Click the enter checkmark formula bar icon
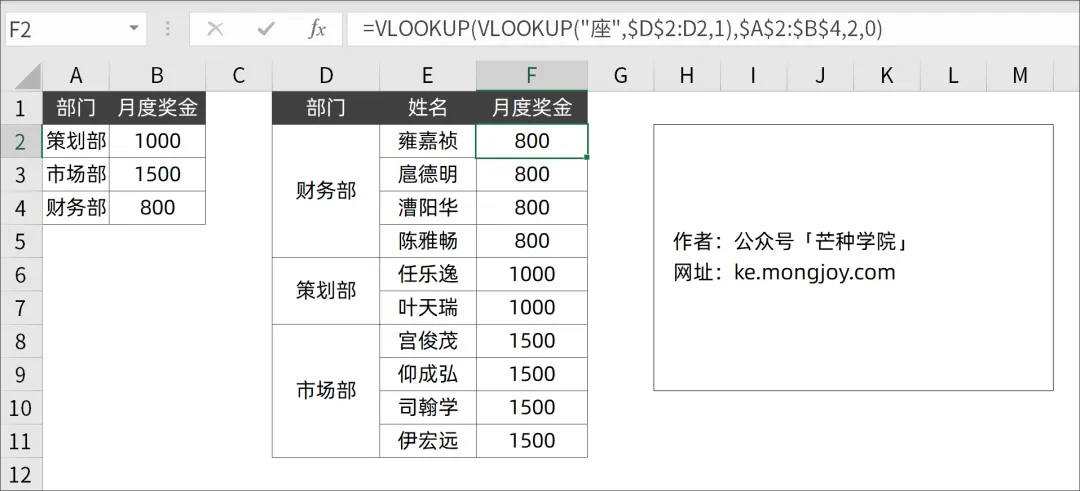The height and width of the screenshot is (491, 1080). pos(266,29)
